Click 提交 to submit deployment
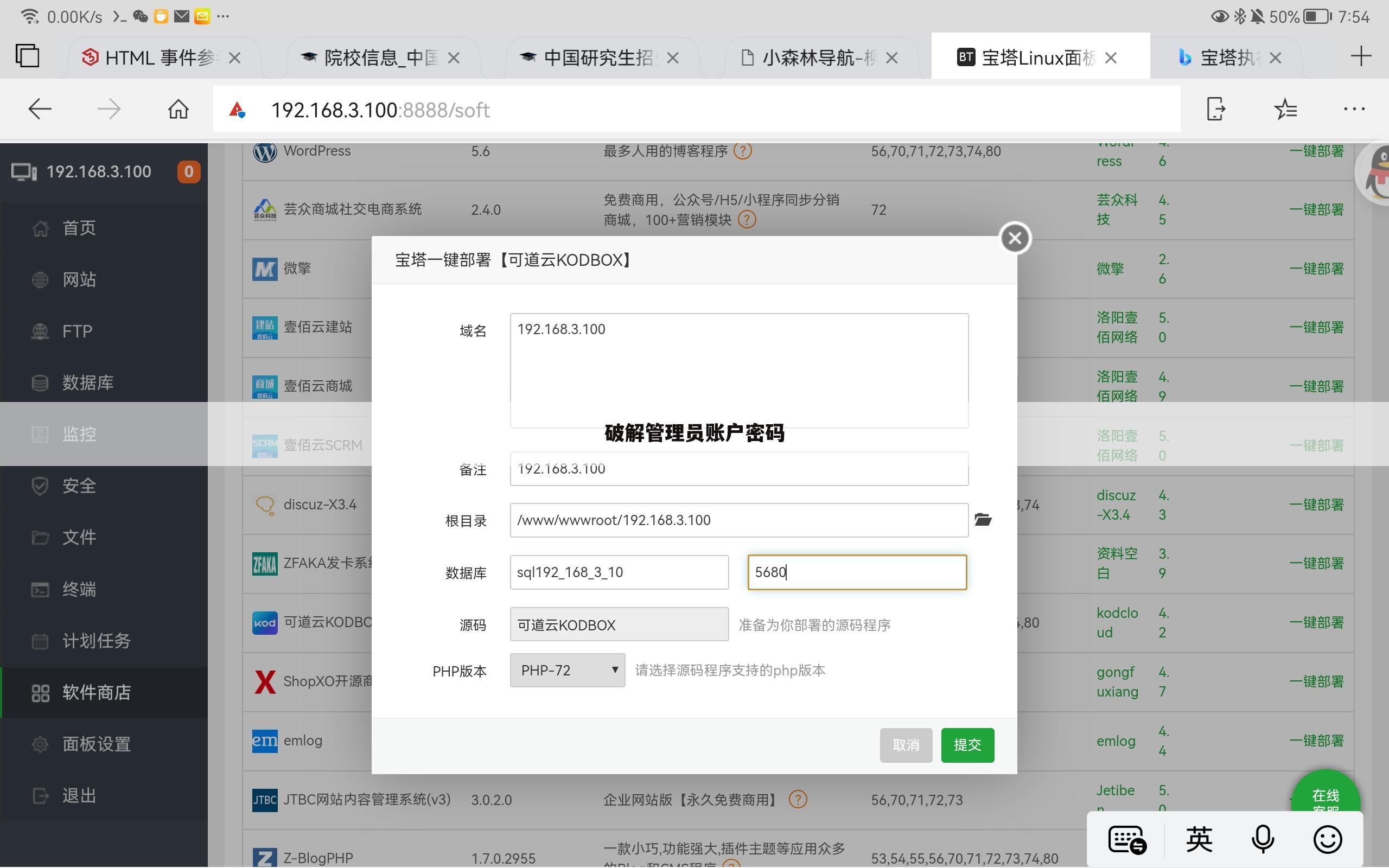Screen dimensions: 1389x868 [x=967, y=745]
